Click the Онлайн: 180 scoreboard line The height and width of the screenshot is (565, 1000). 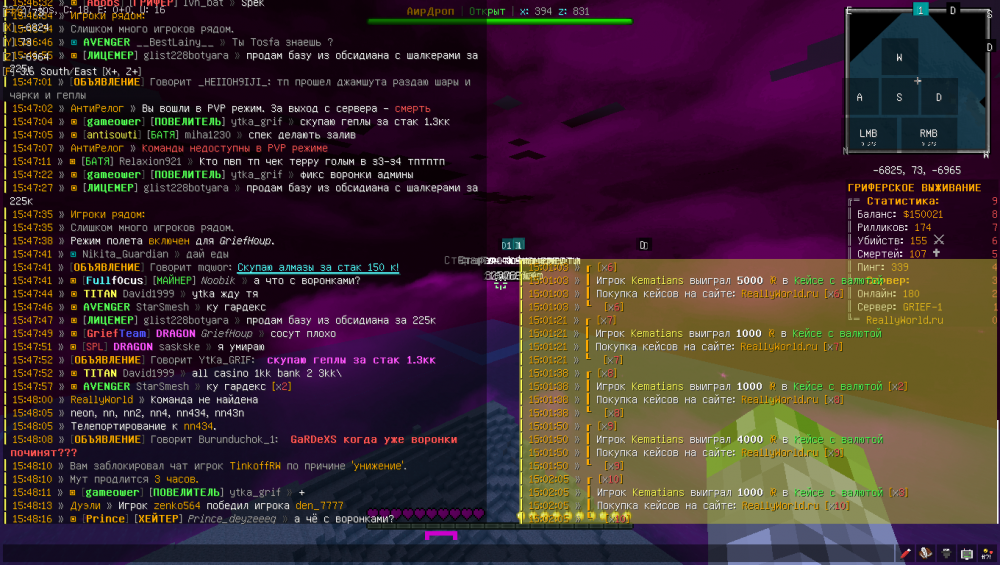point(888,293)
